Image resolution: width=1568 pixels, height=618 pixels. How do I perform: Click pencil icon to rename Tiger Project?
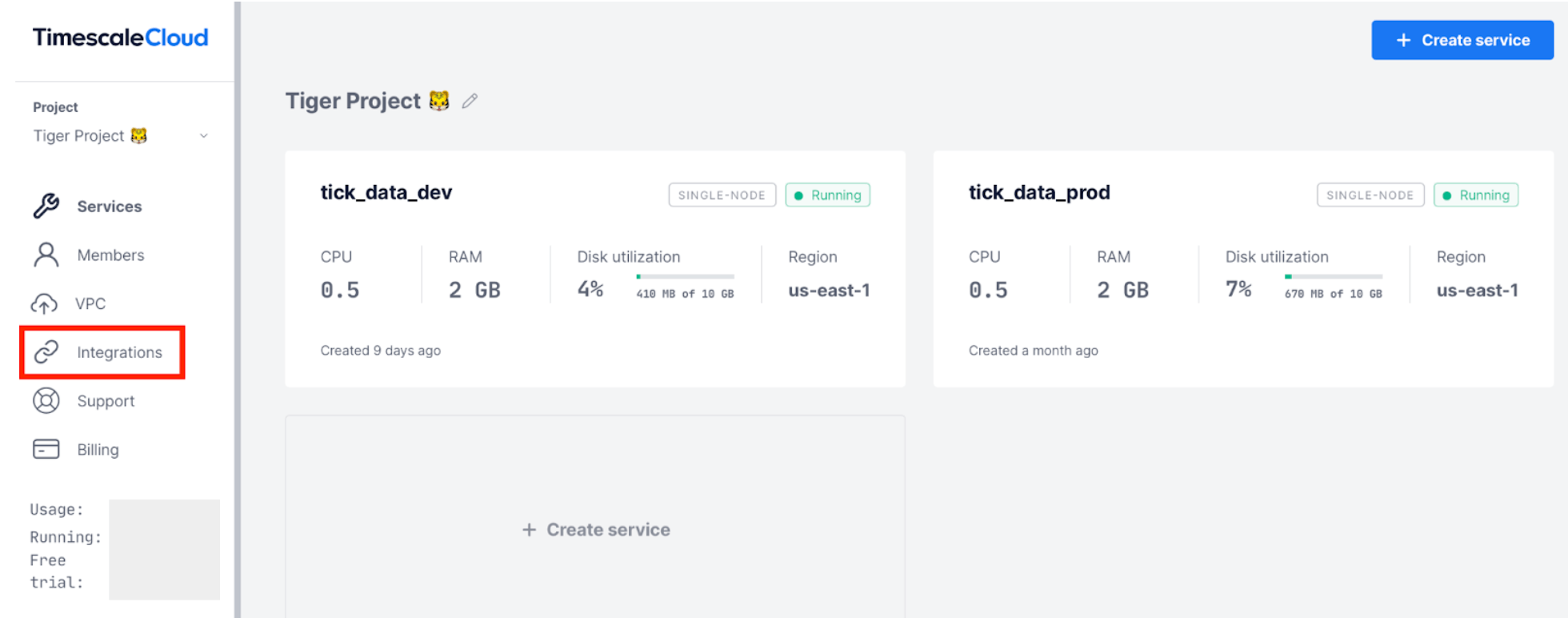(470, 101)
